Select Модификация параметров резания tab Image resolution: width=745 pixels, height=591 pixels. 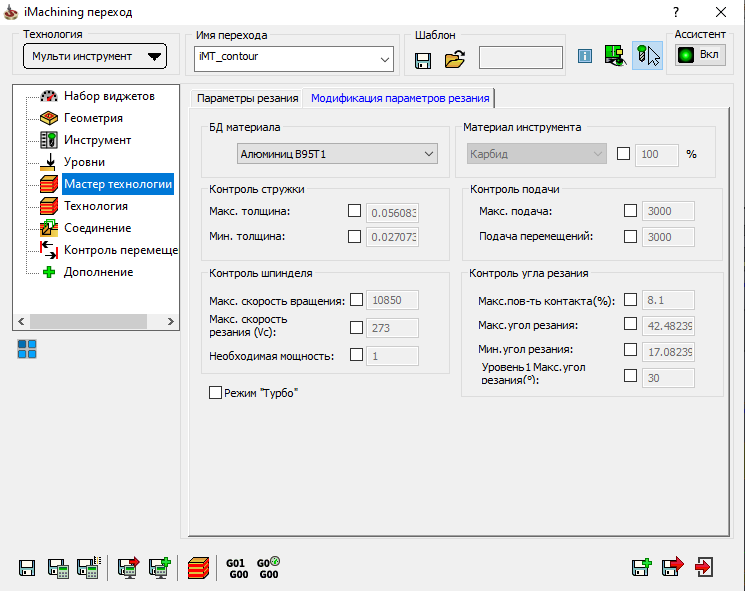(x=400, y=98)
